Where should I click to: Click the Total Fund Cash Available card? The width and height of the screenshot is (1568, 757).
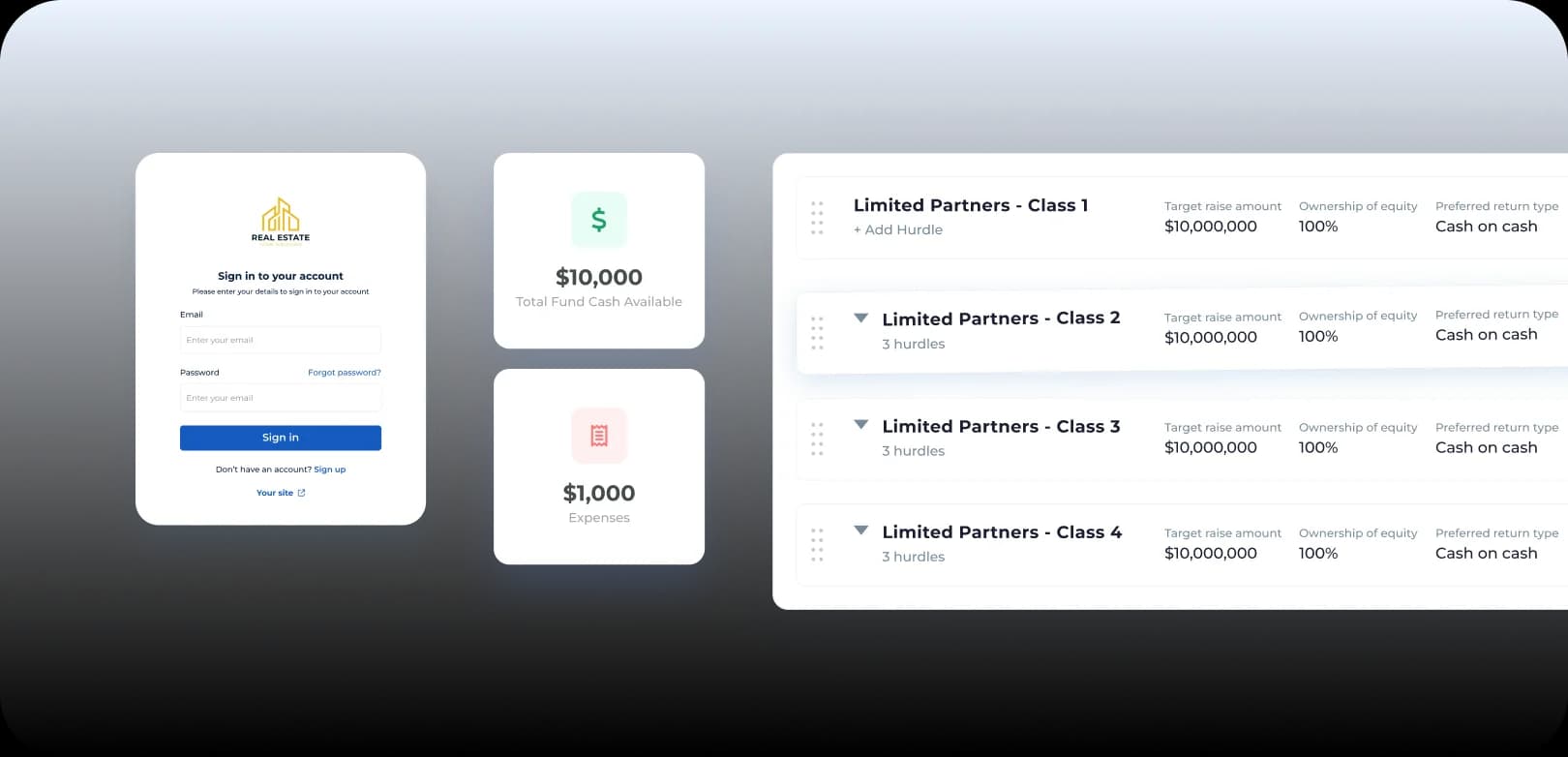tap(598, 250)
